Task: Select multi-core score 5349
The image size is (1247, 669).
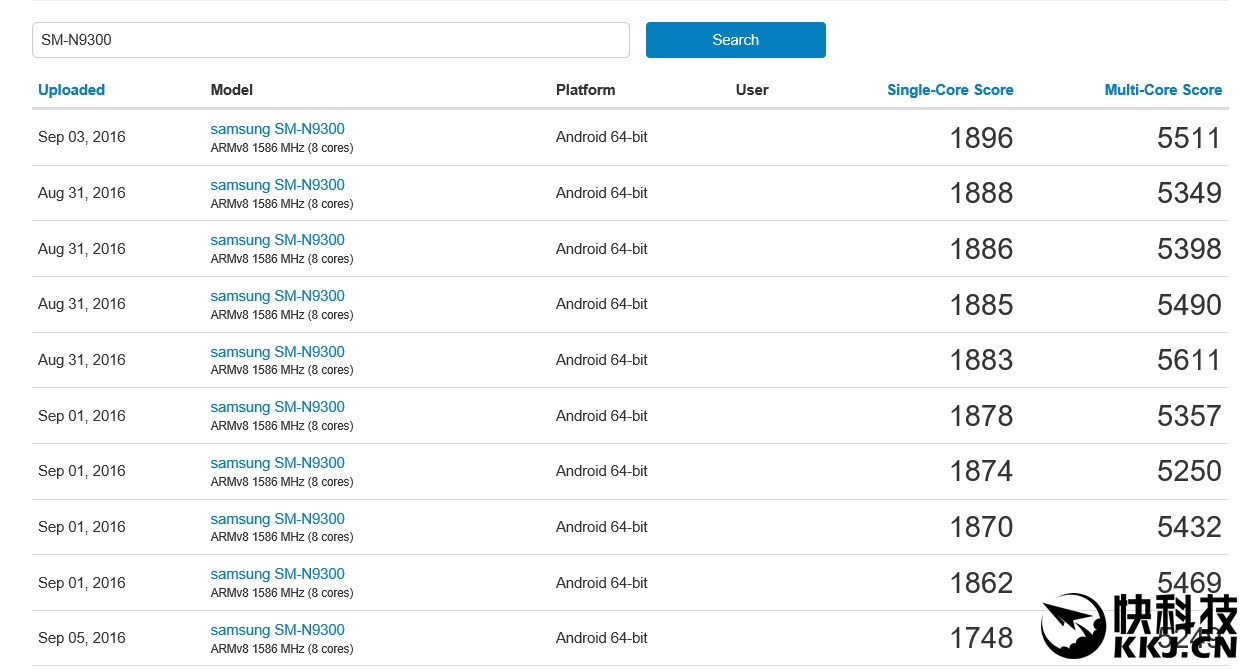Action: (x=1189, y=193)
